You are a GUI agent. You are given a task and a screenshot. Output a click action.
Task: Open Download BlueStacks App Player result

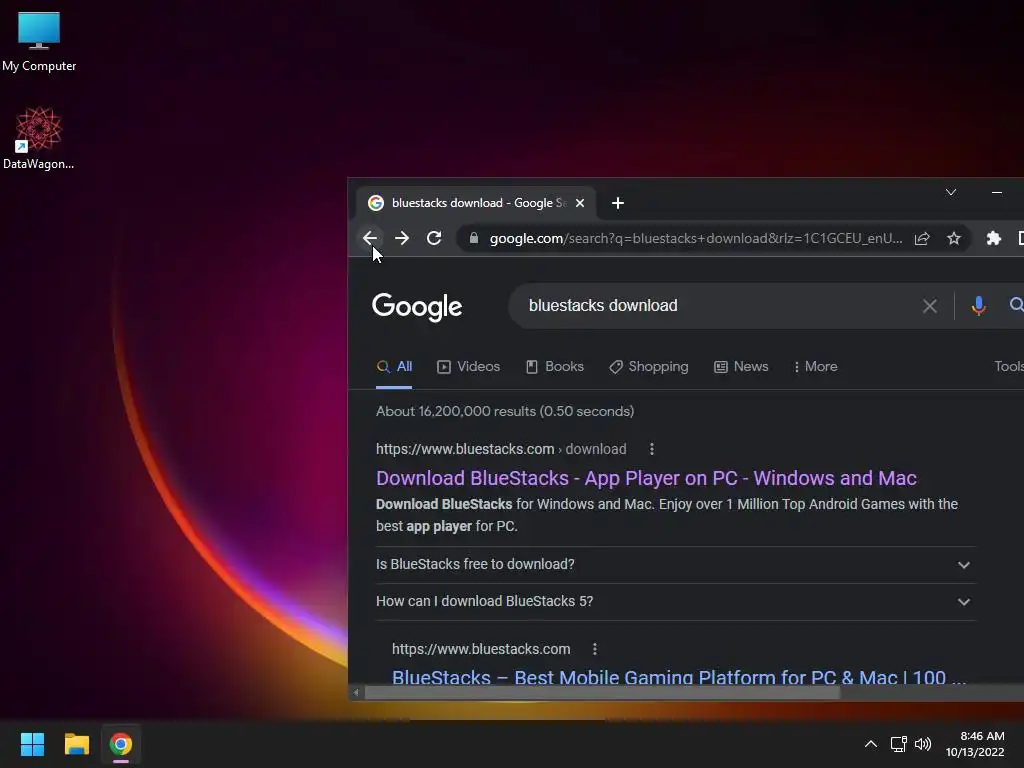(646, 478)
